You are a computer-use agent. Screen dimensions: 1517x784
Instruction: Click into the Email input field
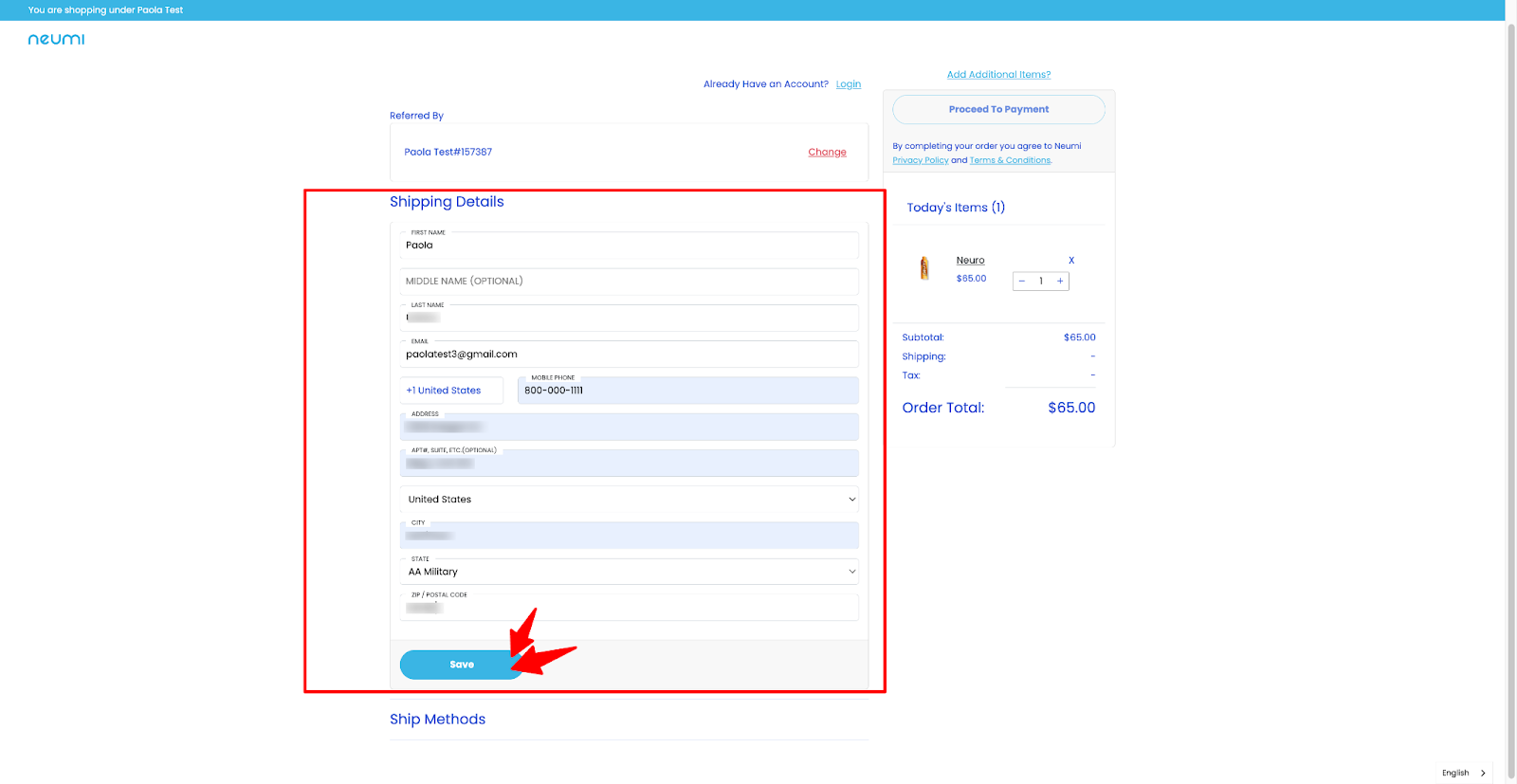(x=630, y=355)
